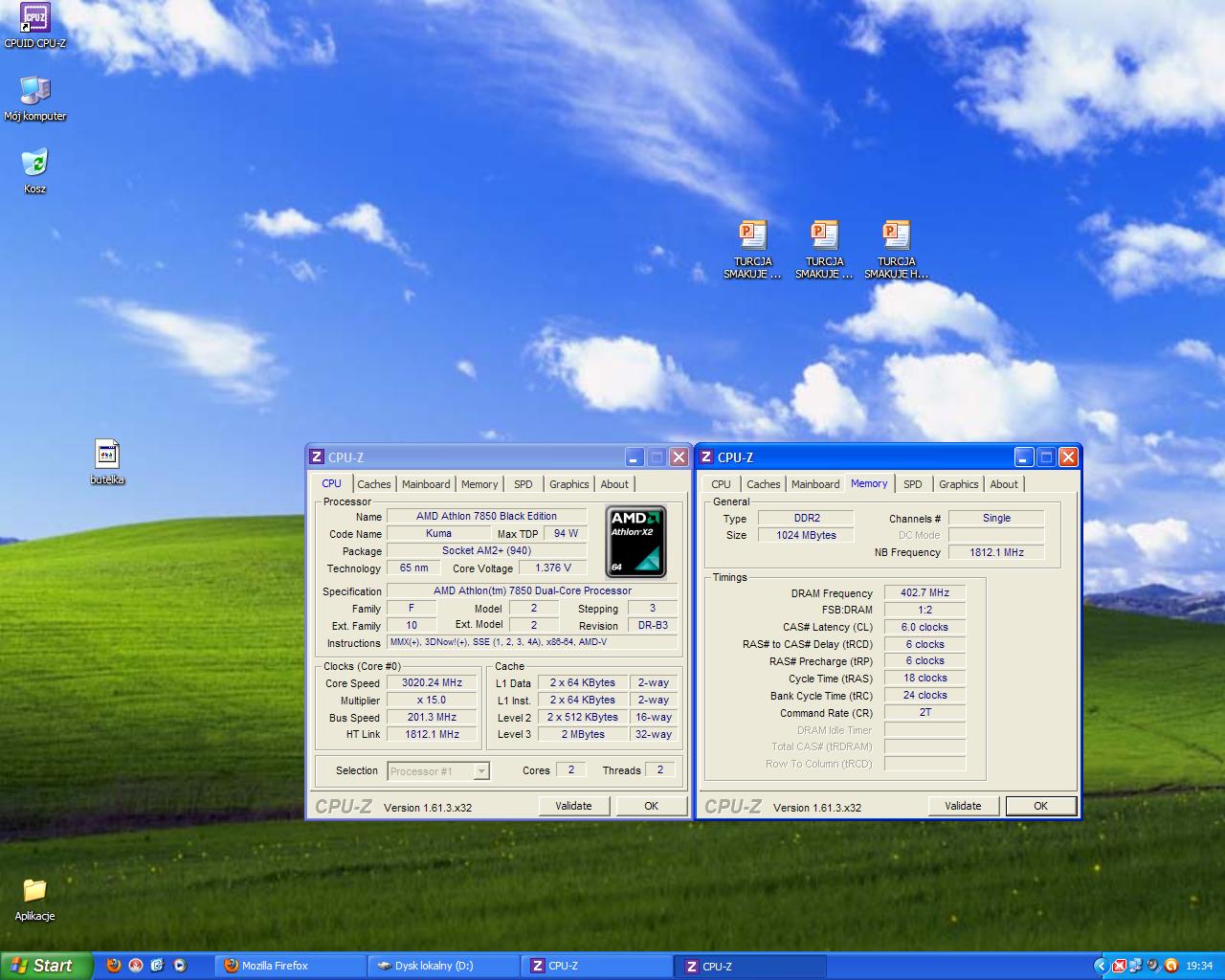Image resolution: width=1225 pixels, height=980 pixels.
Task: Click the AMD Athlon X2 logo image
Action: (636, 542)
